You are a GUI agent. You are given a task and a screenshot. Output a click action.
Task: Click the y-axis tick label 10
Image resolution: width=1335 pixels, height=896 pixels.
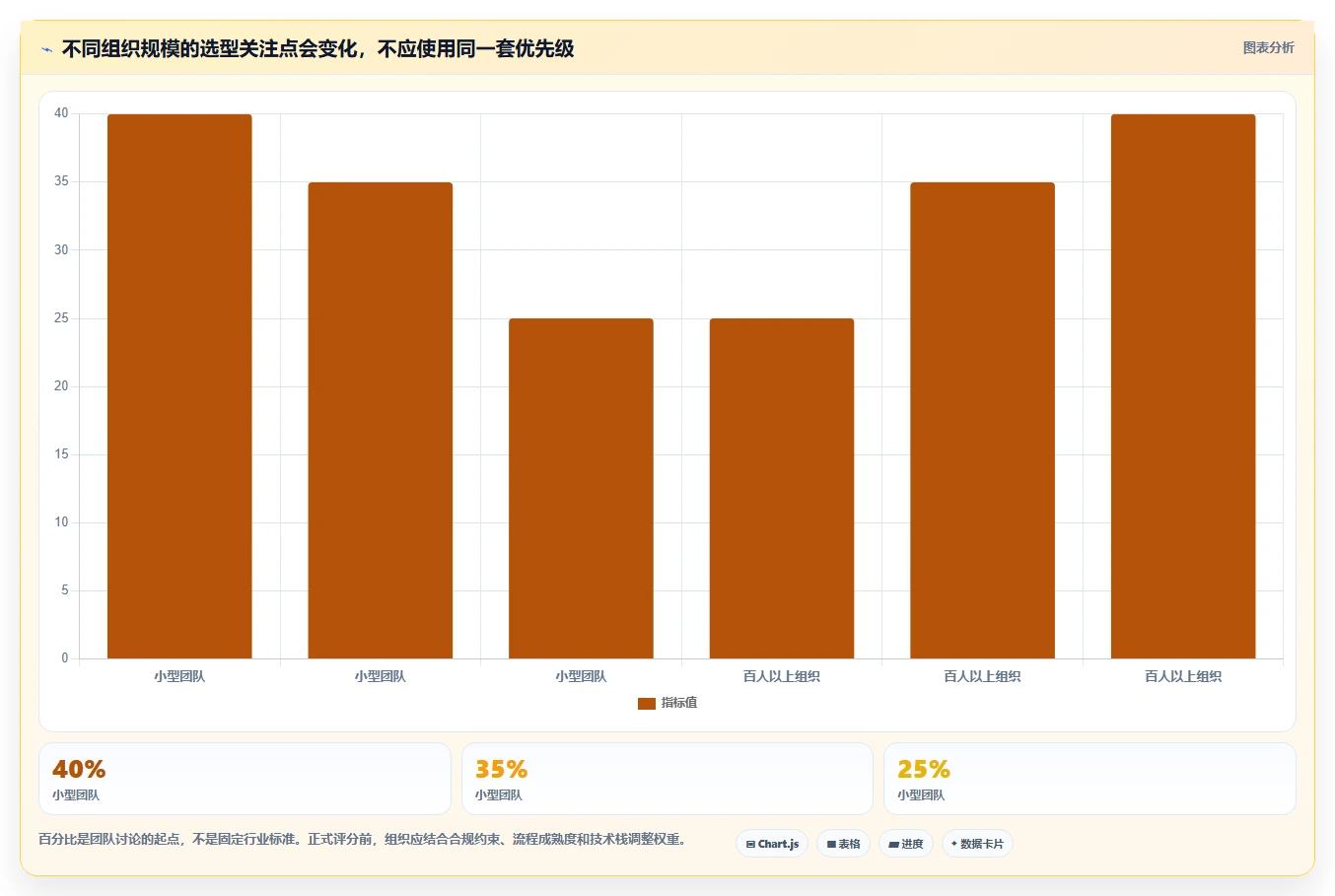[61, 522]
